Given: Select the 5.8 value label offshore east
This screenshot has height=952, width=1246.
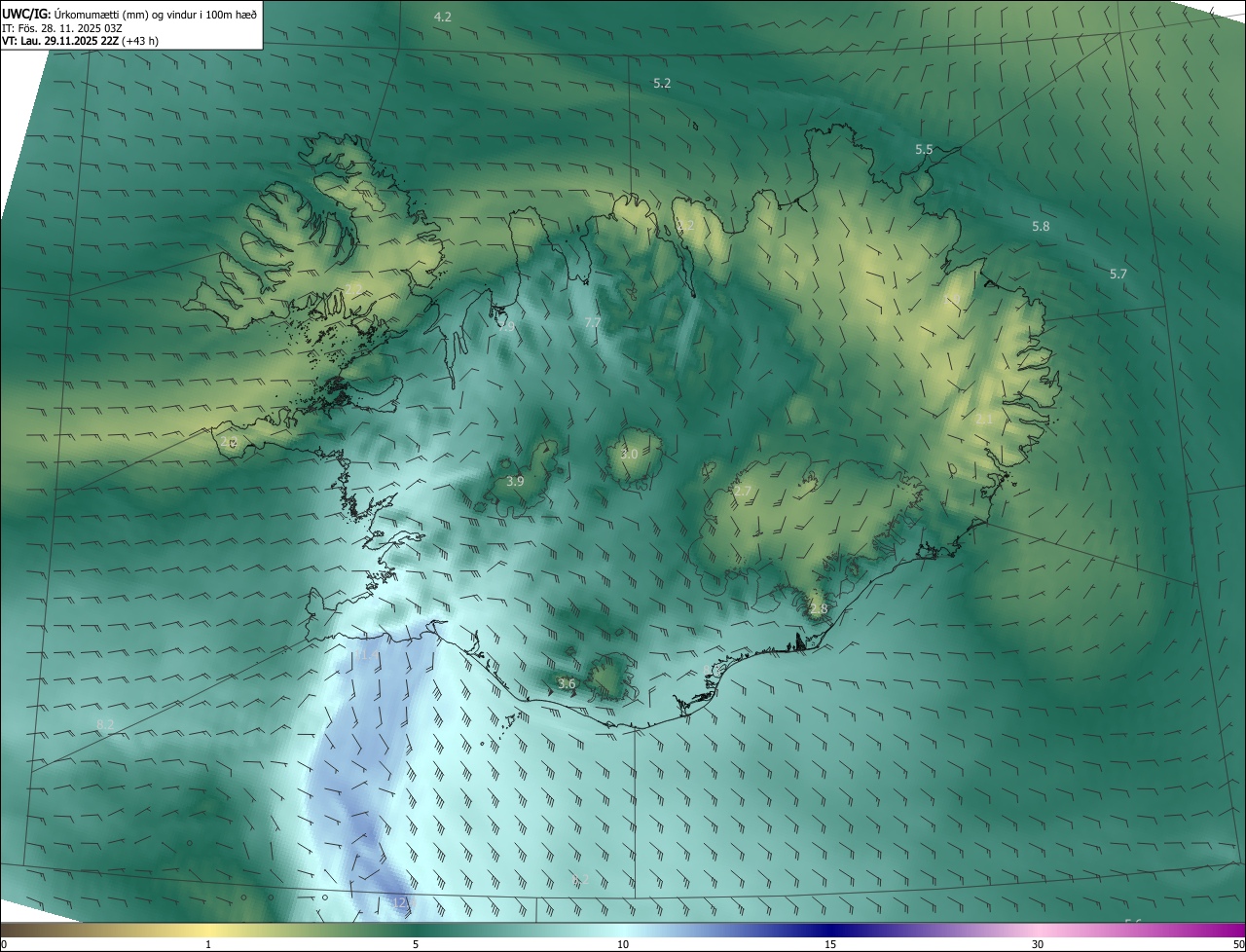Looking at the screenshot, I should point(1041,226).
